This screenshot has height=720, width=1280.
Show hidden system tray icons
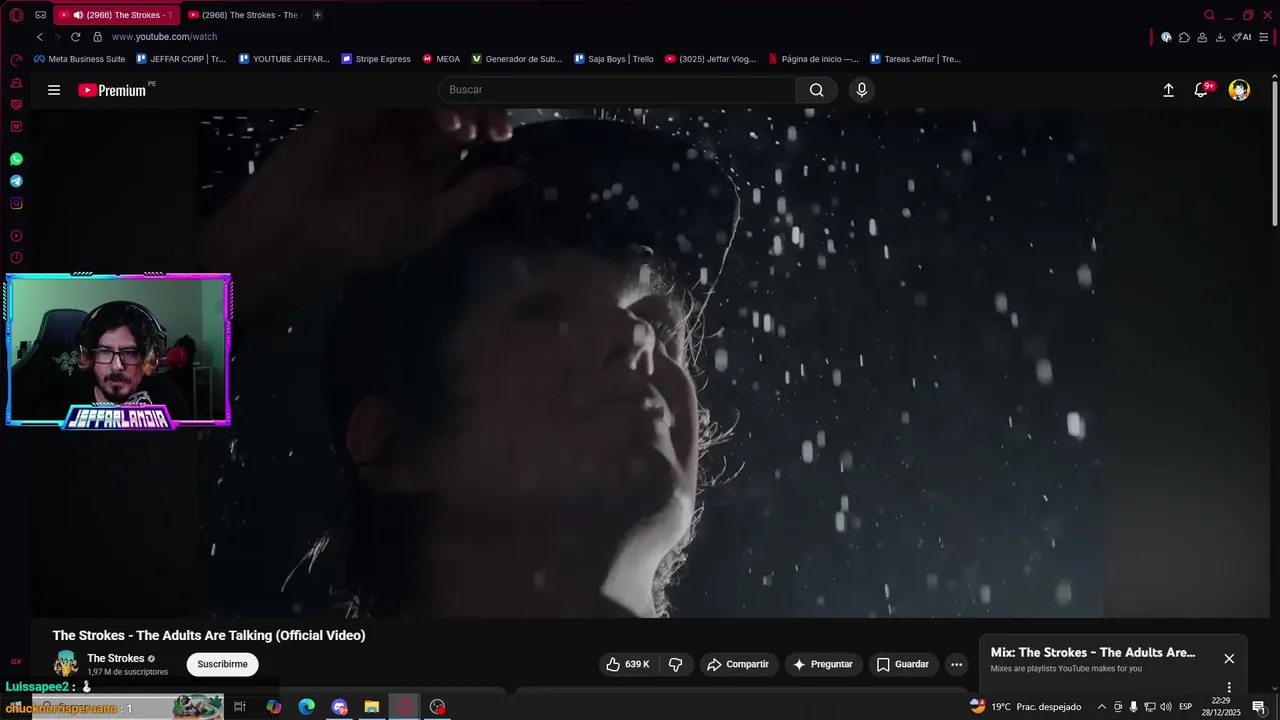(1102, 707)
